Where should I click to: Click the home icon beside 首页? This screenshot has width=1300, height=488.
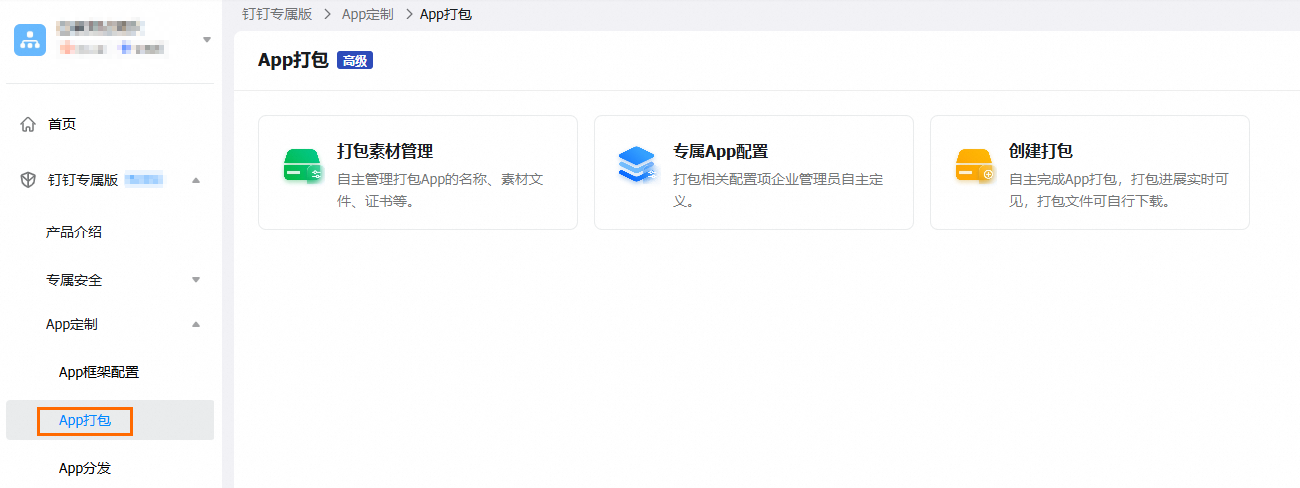pyautogui.click(x=28, y=124)
